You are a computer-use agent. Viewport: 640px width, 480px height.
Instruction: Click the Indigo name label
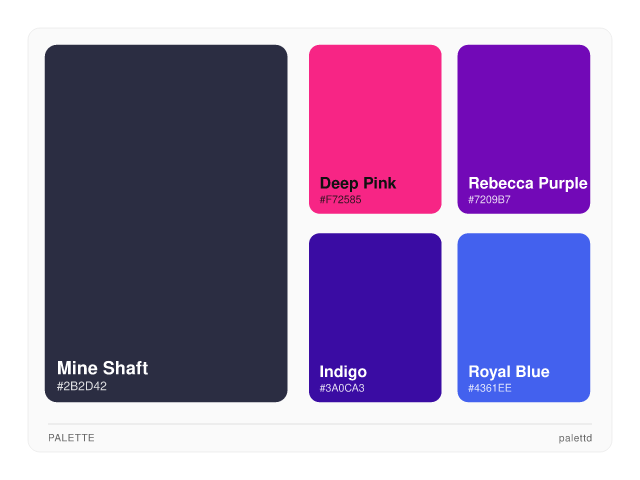tap(343, 372)
